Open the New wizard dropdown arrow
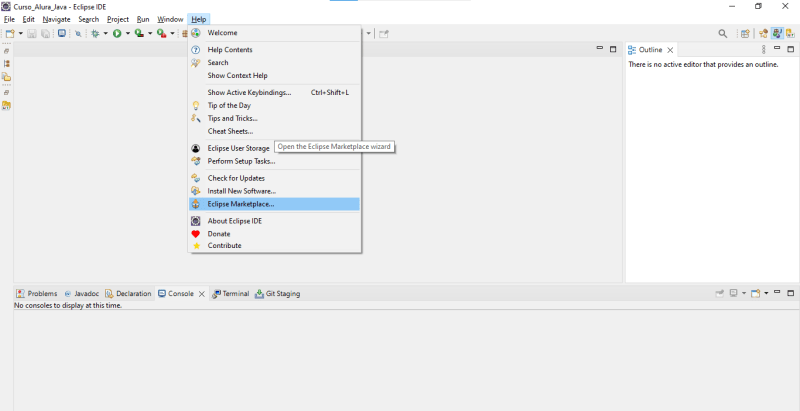The image size is (800, 411). click(x=21, y=34)
